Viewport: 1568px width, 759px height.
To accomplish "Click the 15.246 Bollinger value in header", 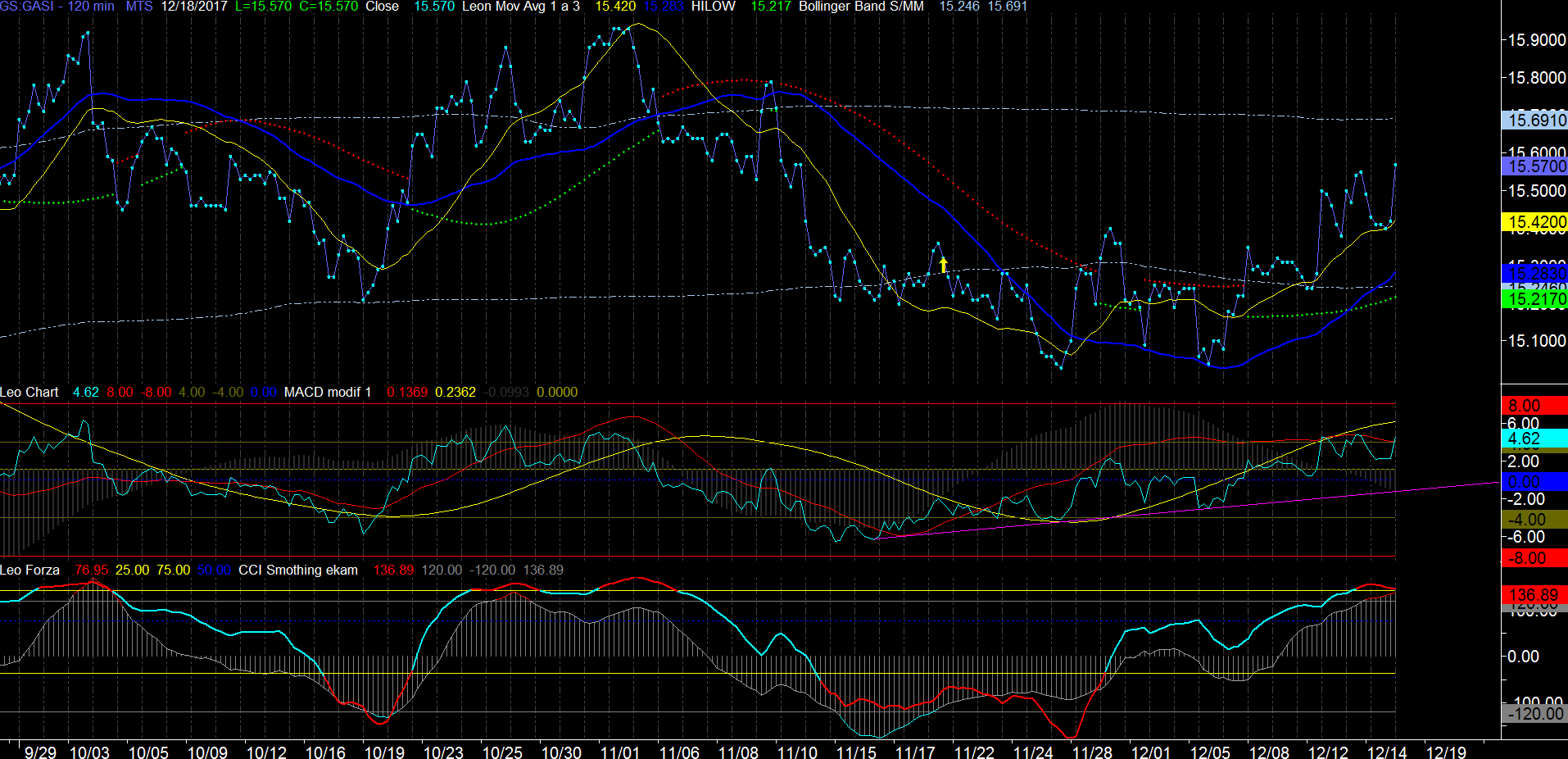I will [959, 7].
